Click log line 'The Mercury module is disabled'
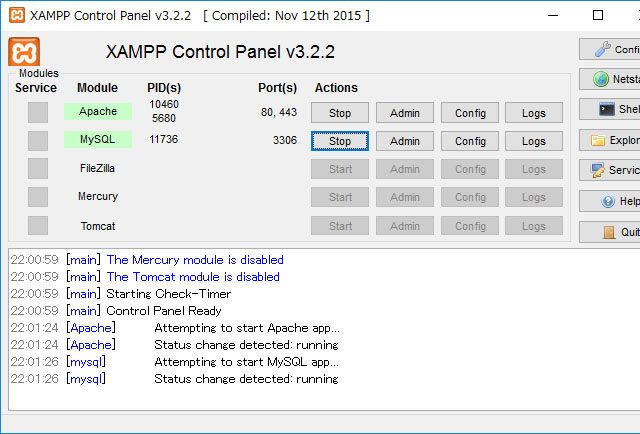The height and width of the screenshot is (434, 640). (x=195, y=260)
